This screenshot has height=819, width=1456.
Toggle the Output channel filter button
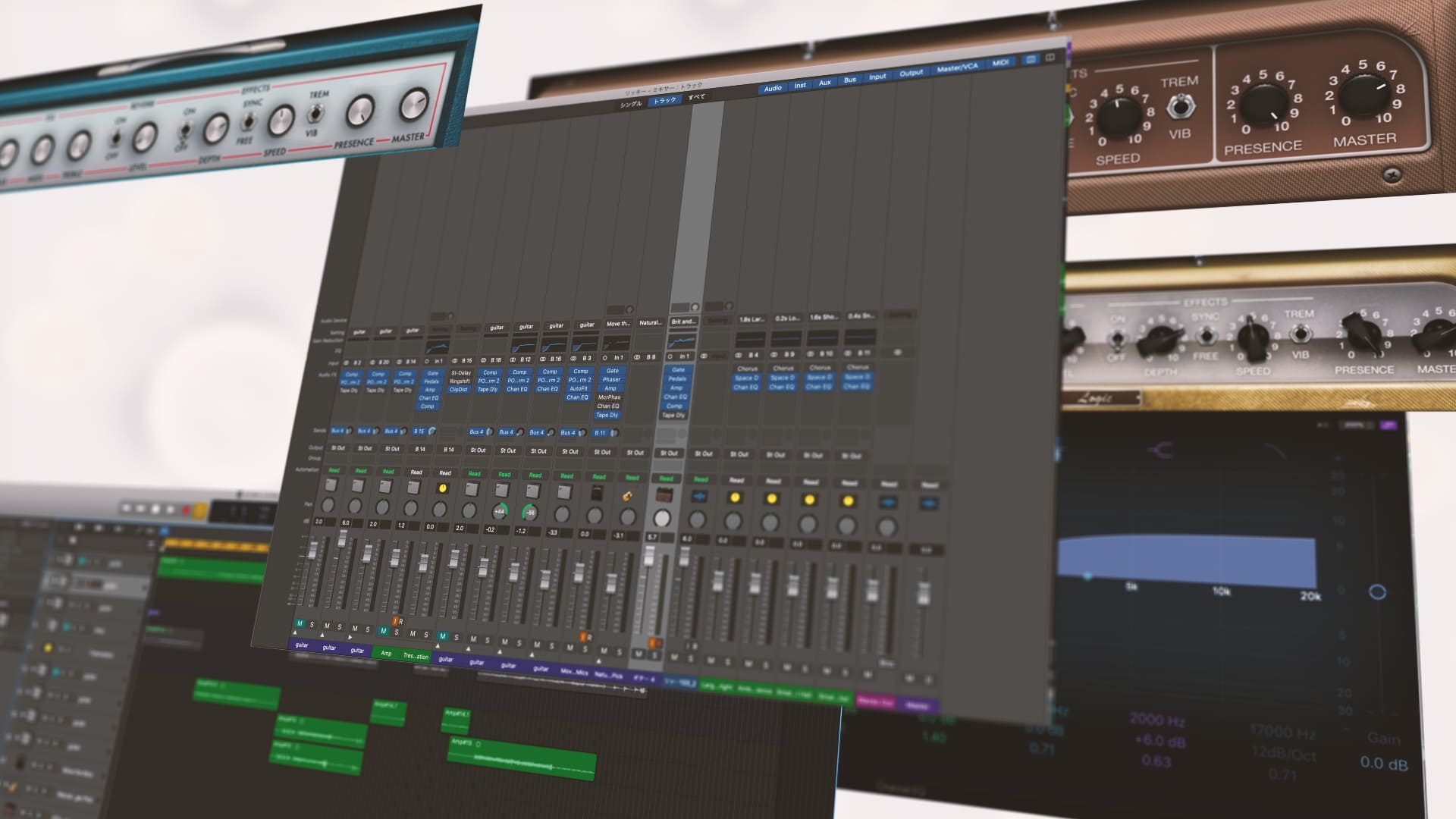[x=912, y=73]
